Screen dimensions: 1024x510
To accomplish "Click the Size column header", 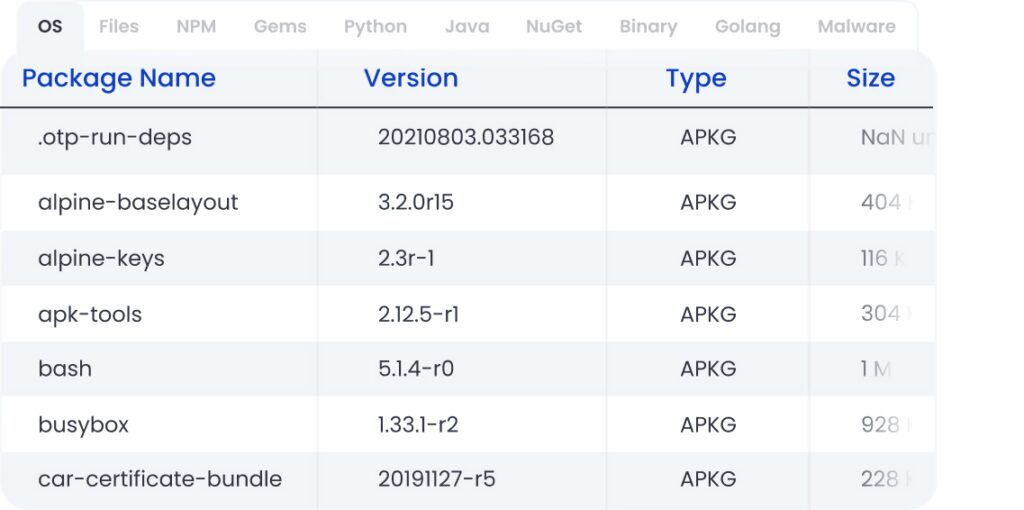I will [x=871, y=78].
